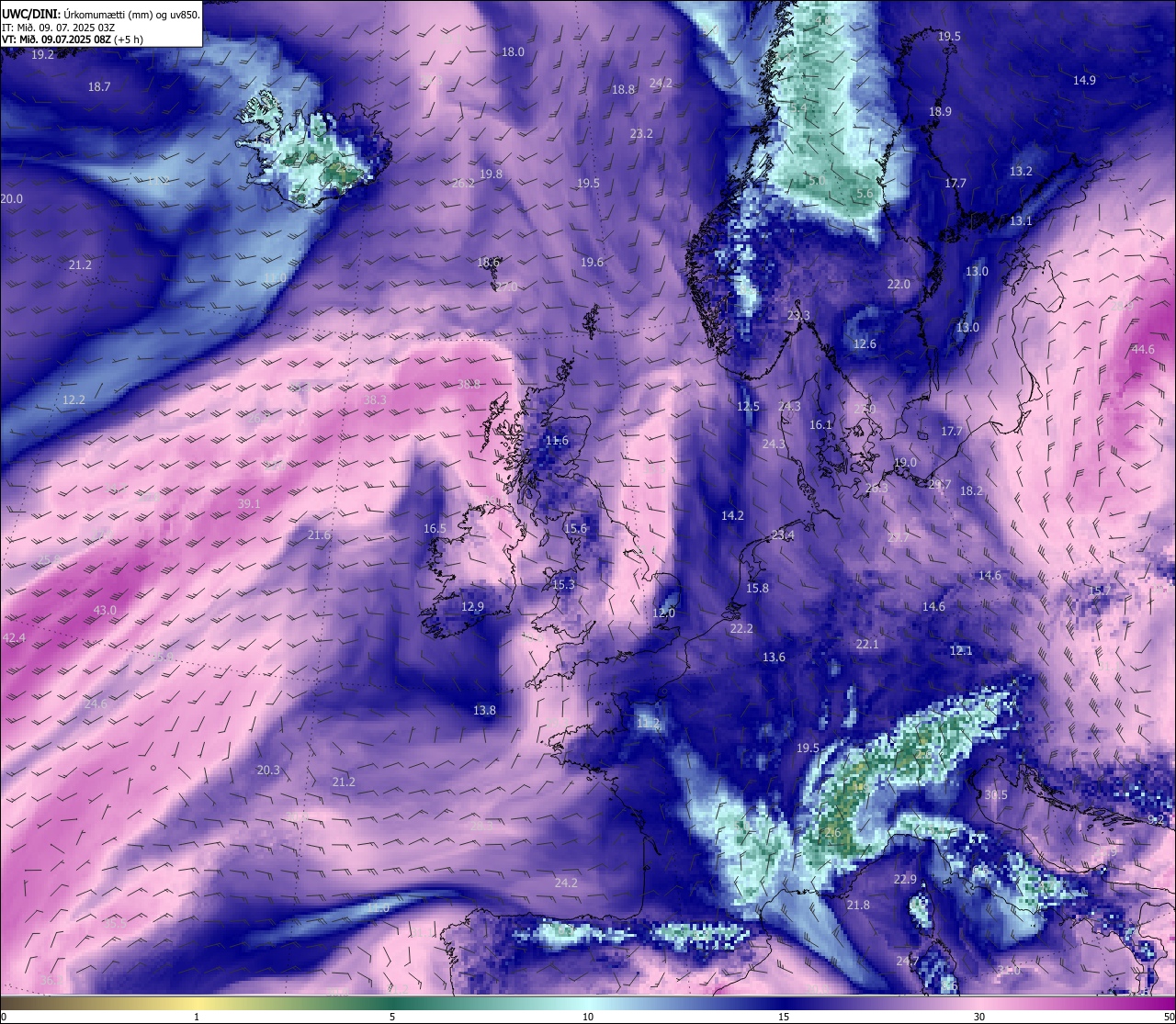1176x1024 pixels.
Task: Click the 18.8 value in the Norwegian Sea
Action: 623,90
